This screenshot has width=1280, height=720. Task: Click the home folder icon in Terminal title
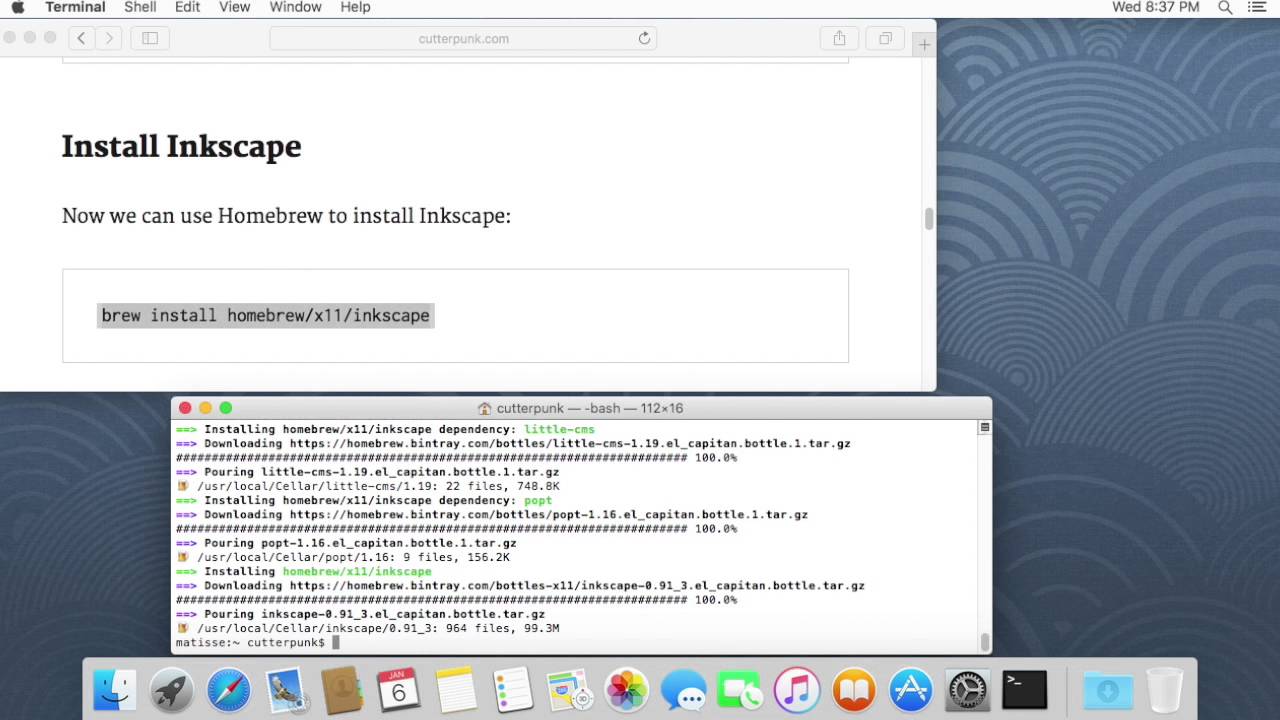484,408
